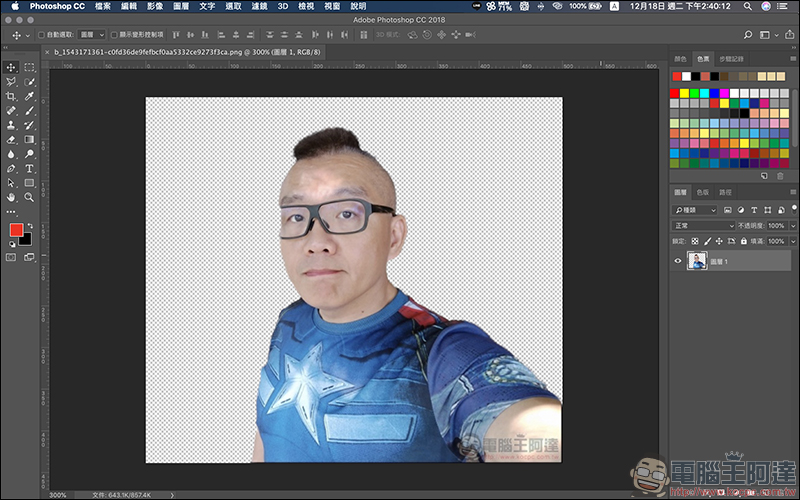
Task: Open the 正常 blend mode dropdown
Action: coord(704,226)
